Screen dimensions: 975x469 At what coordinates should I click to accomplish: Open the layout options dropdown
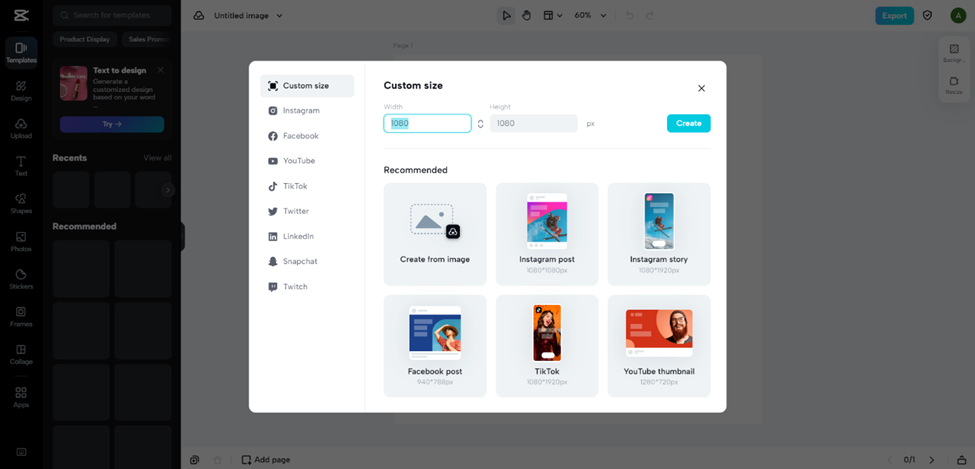[x=552, y=16]
